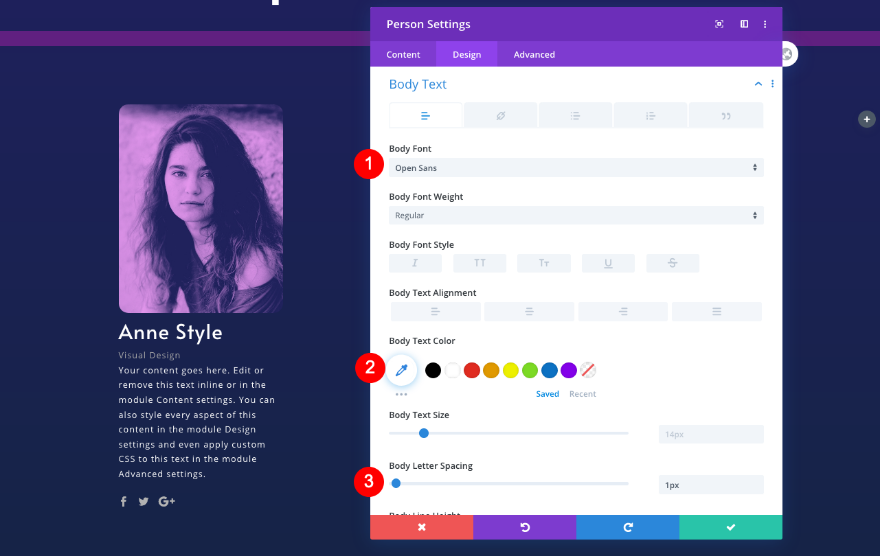Image resolution: width=880 pixels, height=556 pixels.
Task: Click the Google Plus icon
Action: (x=167, y=502)
